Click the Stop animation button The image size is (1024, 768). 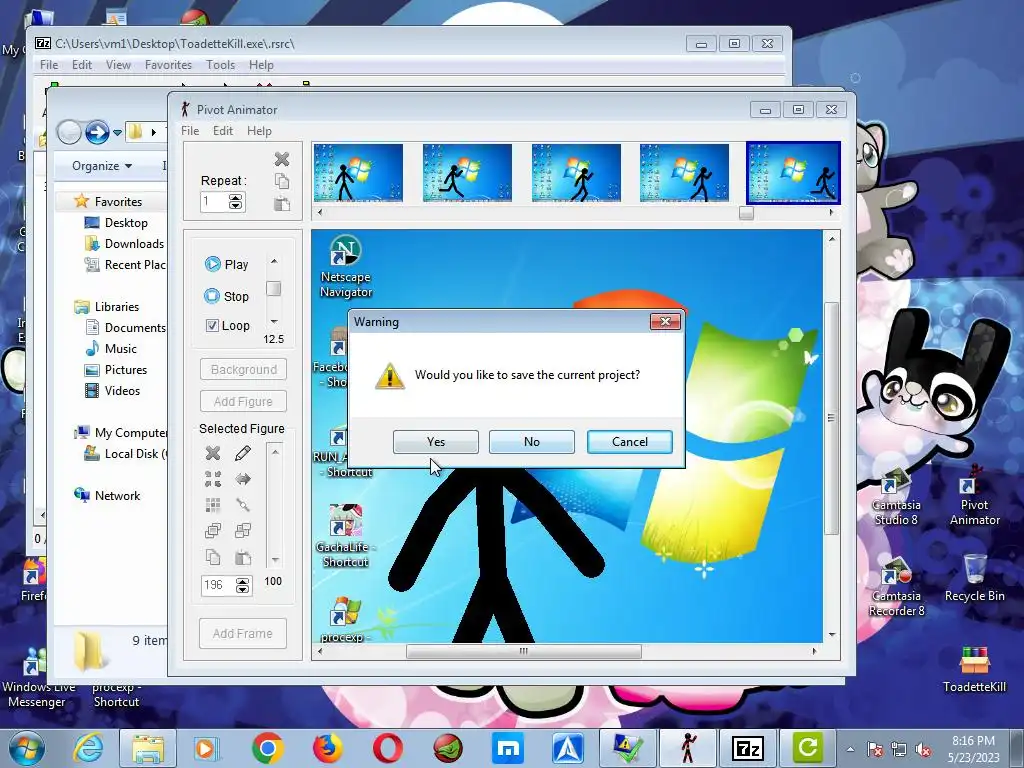tap(227, 296)
